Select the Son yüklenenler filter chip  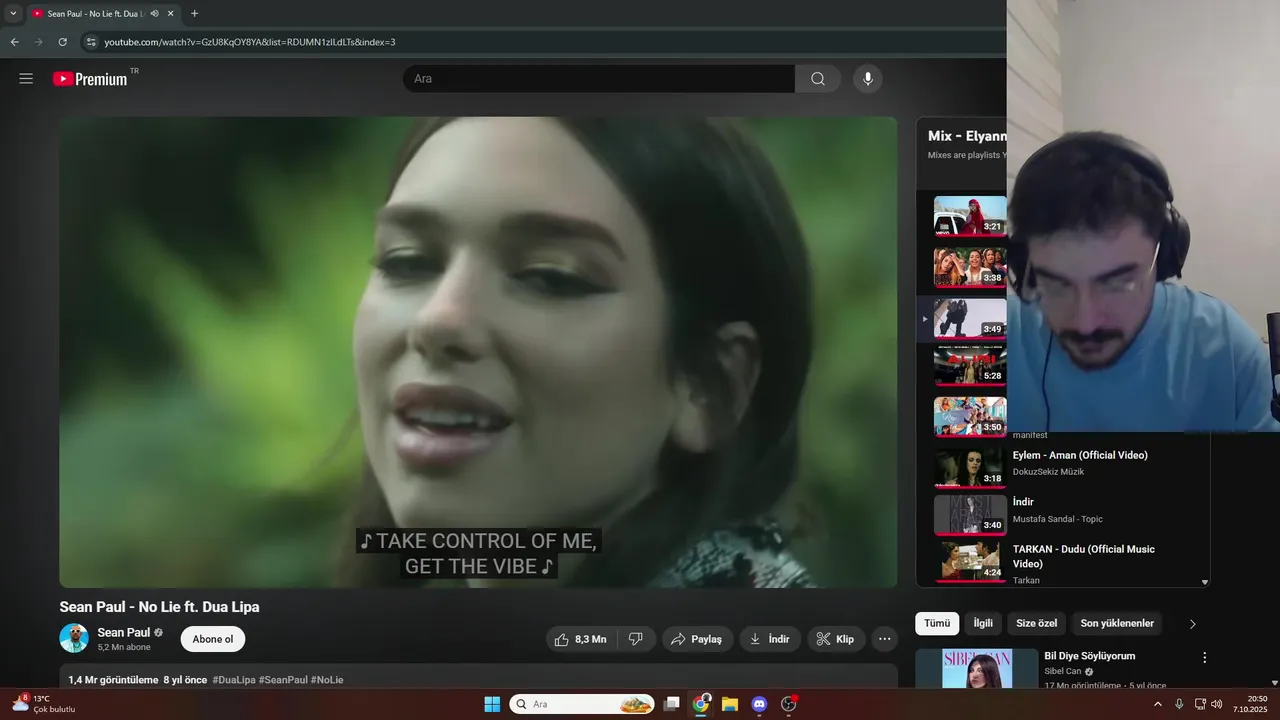1117,624
